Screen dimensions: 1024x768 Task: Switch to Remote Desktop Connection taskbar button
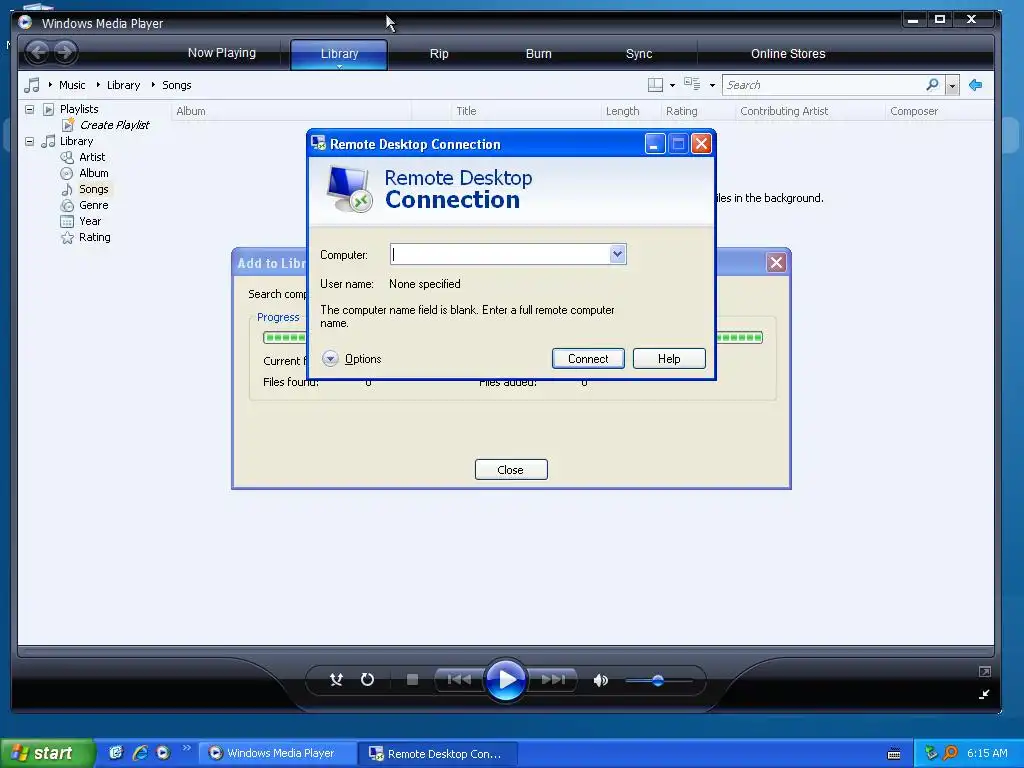438,753
